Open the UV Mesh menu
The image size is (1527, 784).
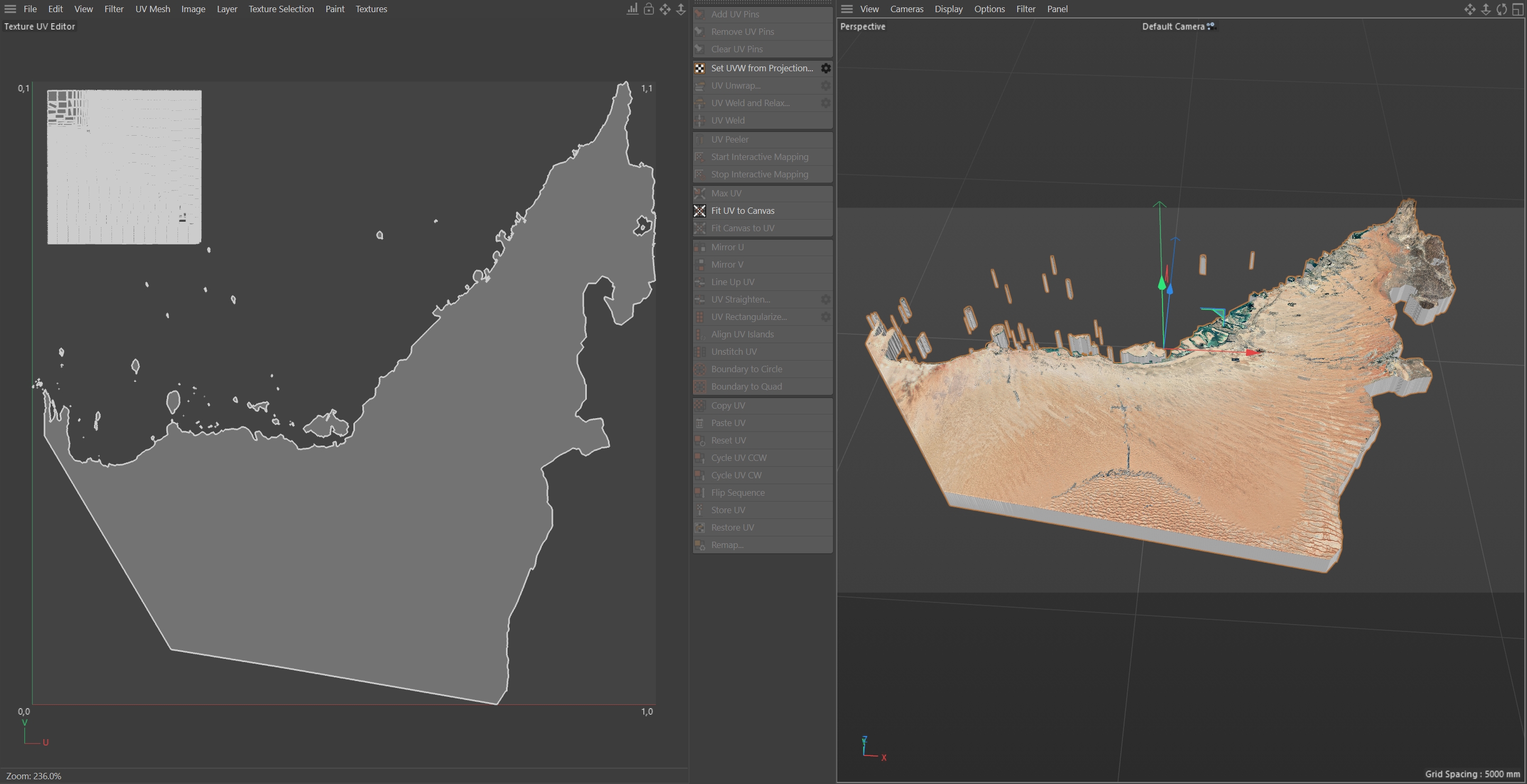point(152,9)
